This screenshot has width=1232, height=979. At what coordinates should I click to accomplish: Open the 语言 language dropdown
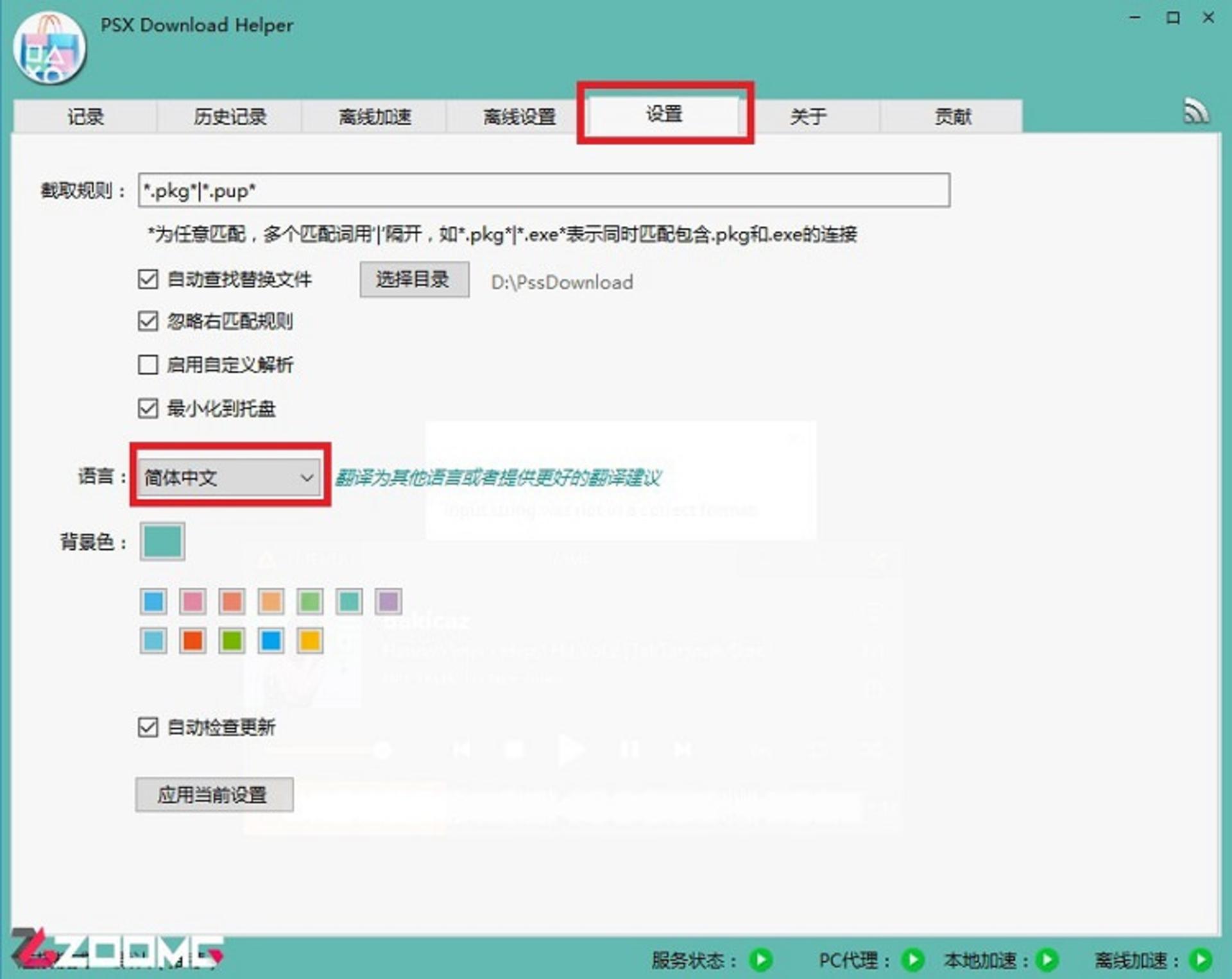[x=230, y=477]
